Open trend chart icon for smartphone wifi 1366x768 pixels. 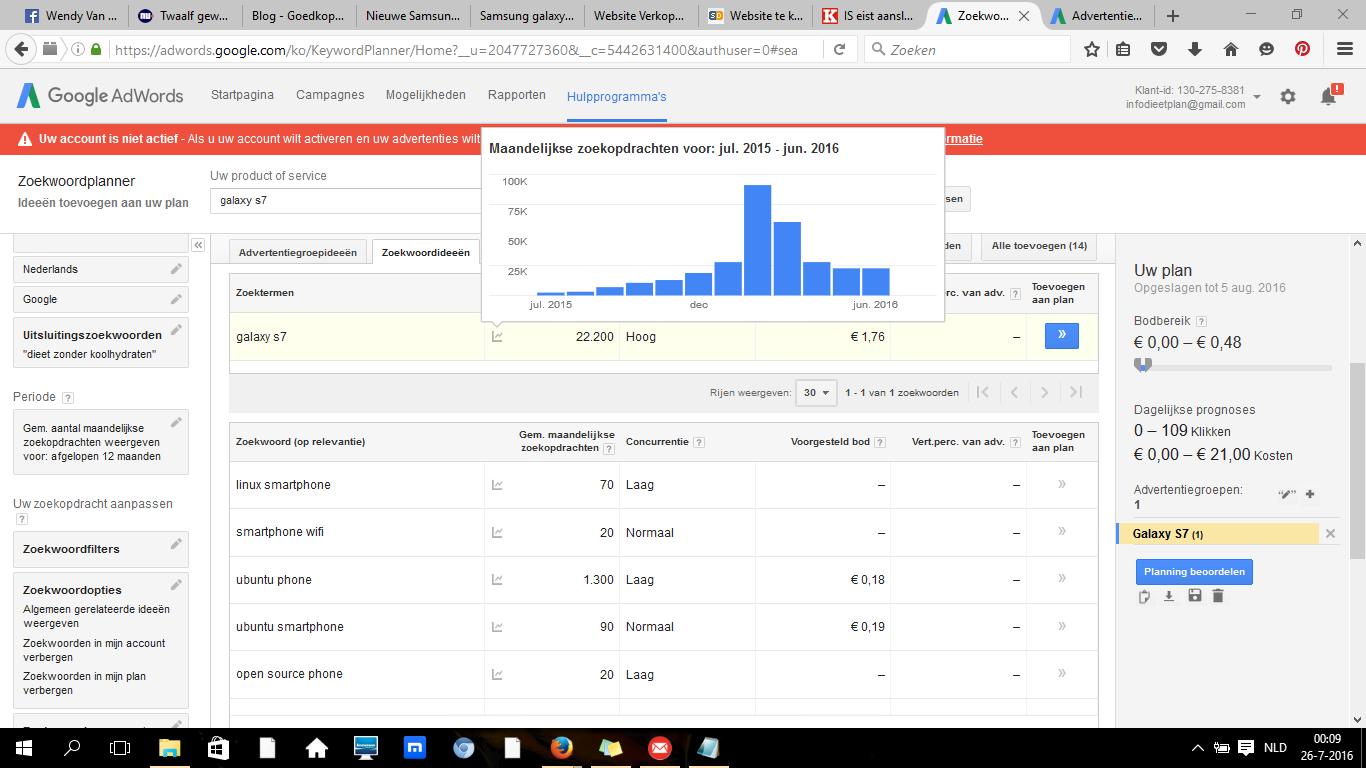click(x=497, y=533)
